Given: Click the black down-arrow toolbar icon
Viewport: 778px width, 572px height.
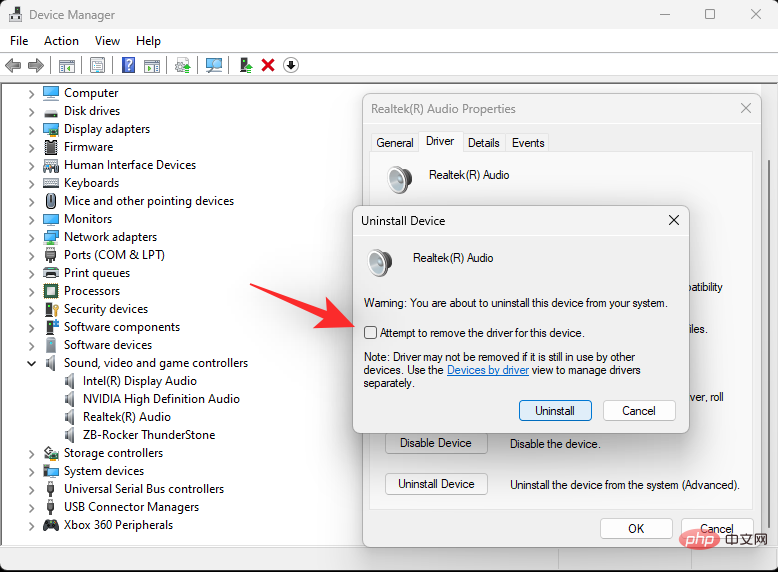Looking at the screenshot, I should pyautogui.click(x=291, y=65).
